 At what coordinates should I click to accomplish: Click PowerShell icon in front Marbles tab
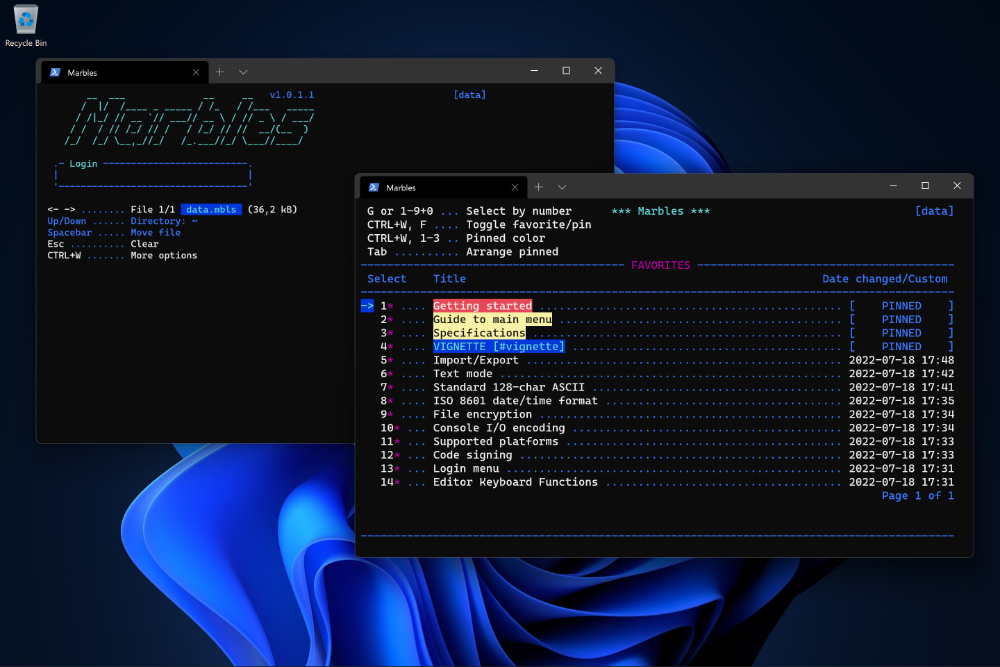tap(374, 187)
